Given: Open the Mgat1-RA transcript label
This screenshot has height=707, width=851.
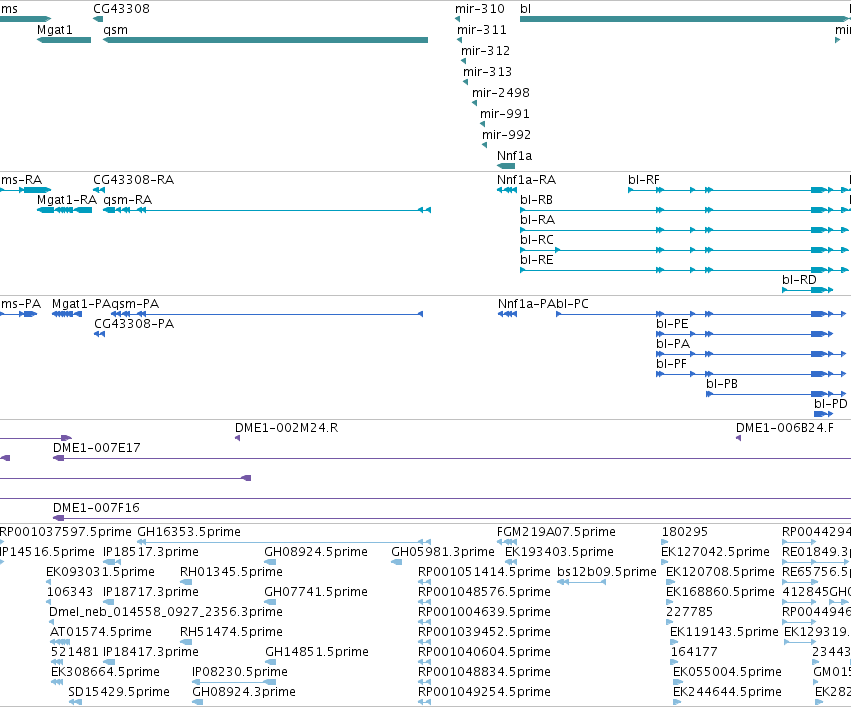Looking at the screenshot, I should 67,200.
